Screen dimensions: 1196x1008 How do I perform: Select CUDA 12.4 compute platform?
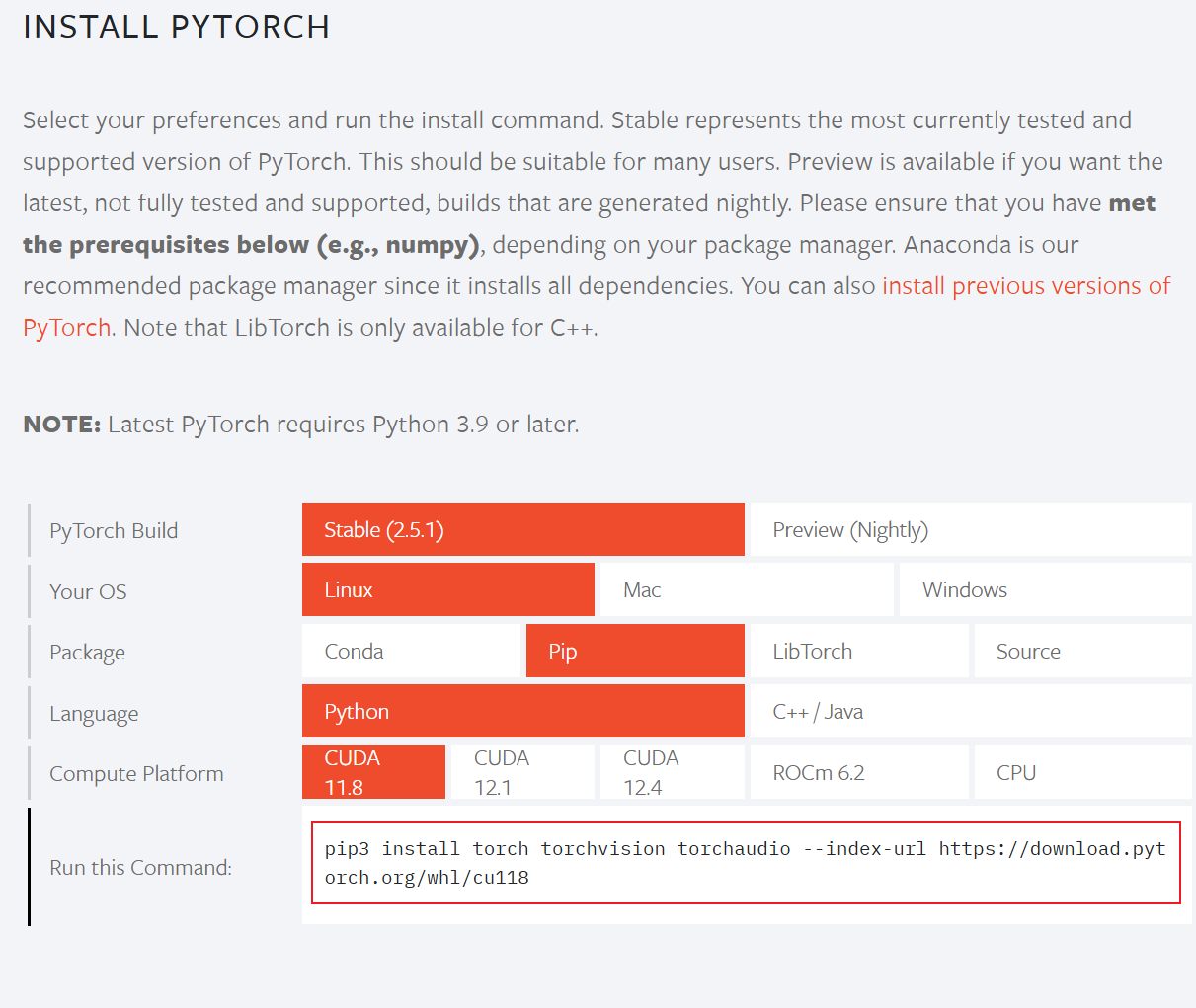tap(672, 771)
